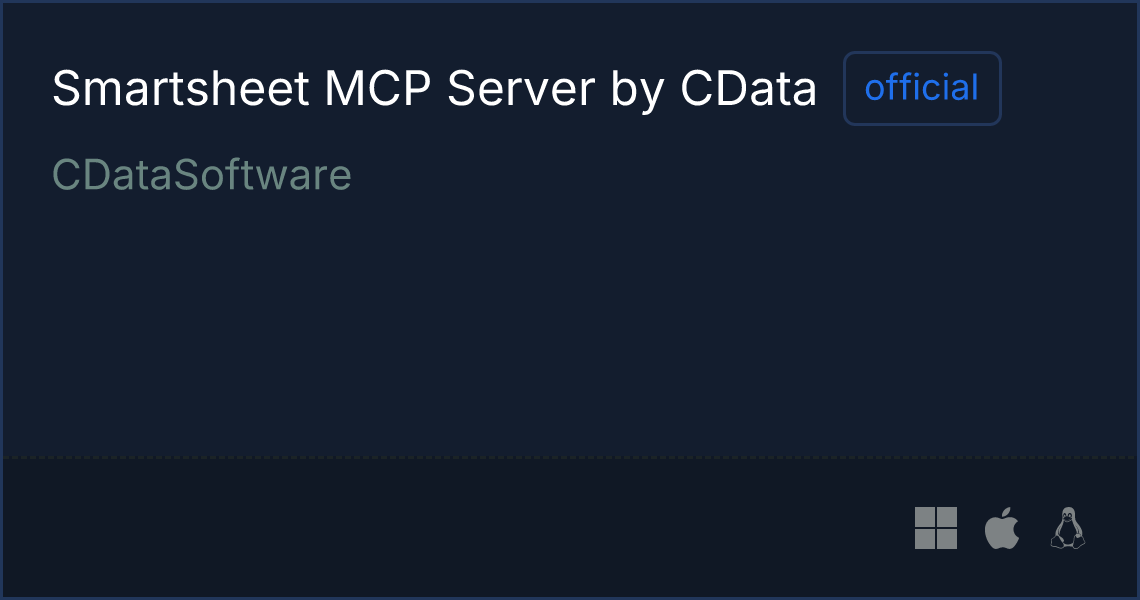Click the word Server in the card title
Image resolution: width=1140 pixels, height=600 pixels.
pos(521,89)
